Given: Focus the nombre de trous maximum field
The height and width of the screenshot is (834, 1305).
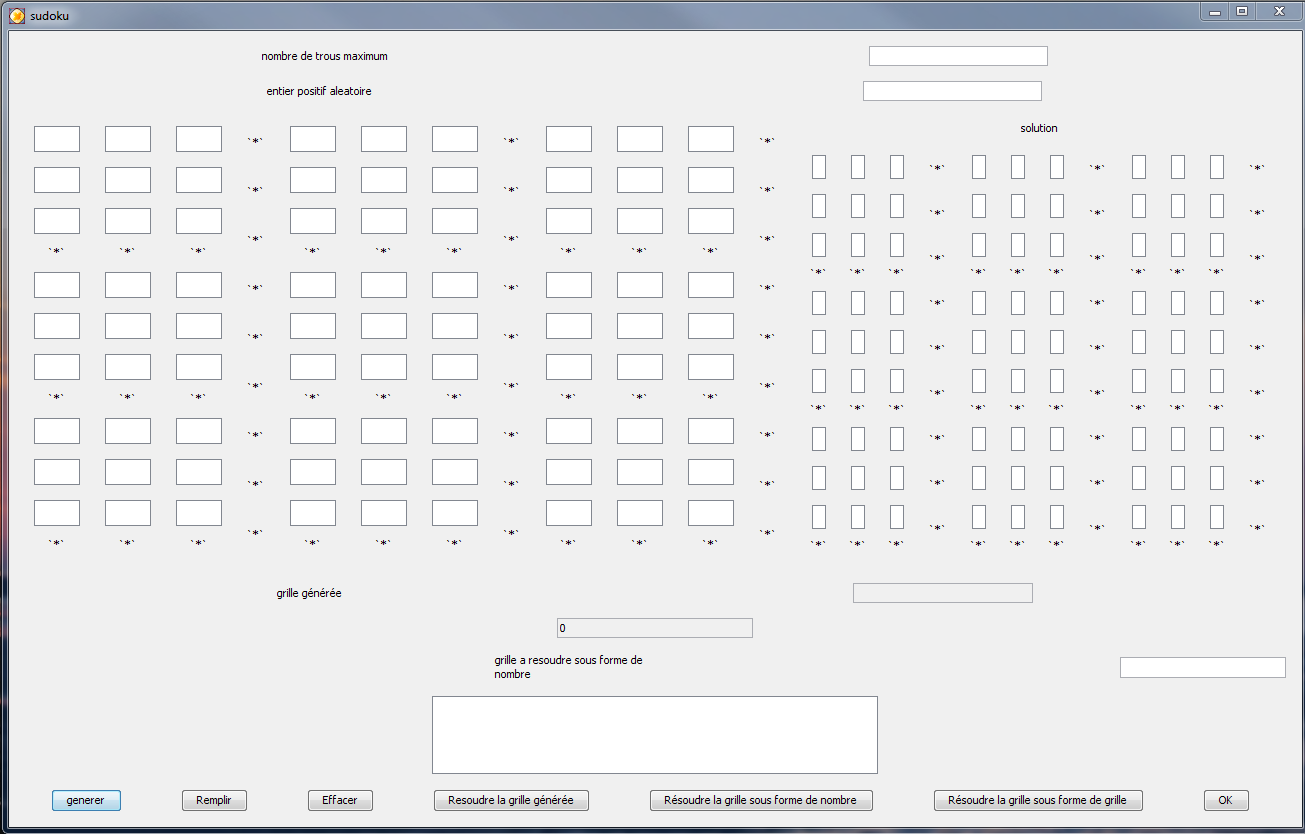Looking at the screenshot, I should click(957, 56).
